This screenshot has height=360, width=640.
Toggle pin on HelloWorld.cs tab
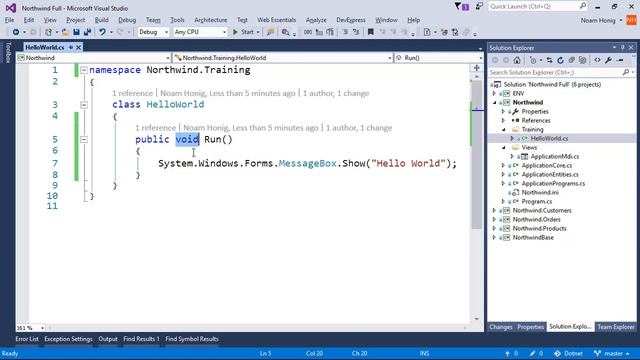(71, 47)
